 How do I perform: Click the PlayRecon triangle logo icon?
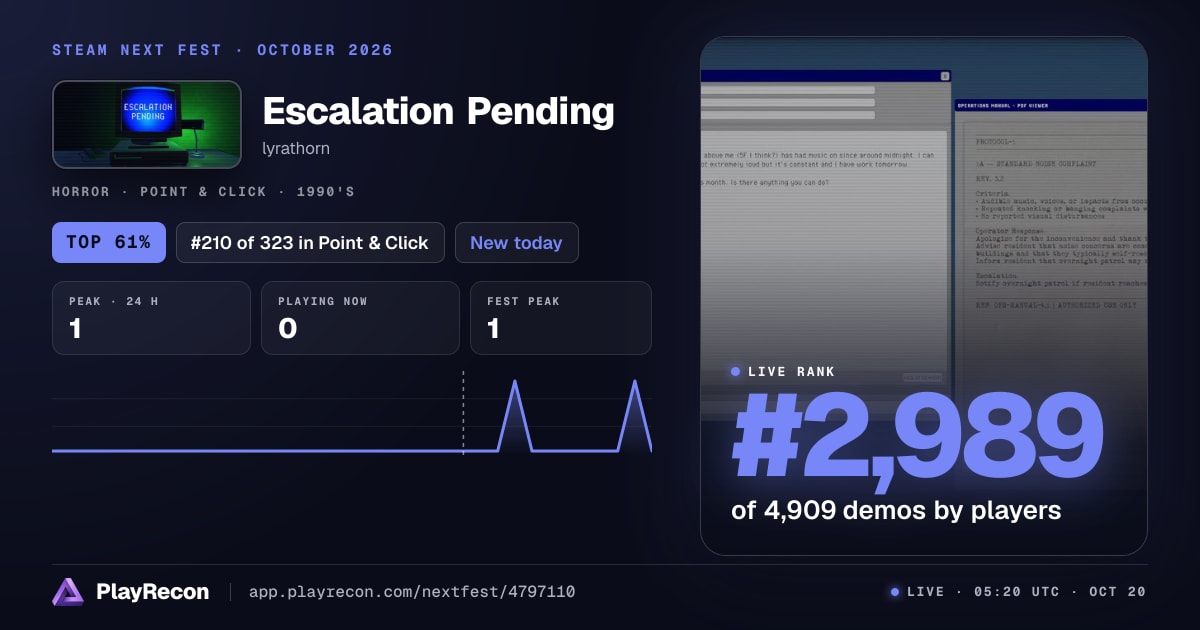point(68,592)
